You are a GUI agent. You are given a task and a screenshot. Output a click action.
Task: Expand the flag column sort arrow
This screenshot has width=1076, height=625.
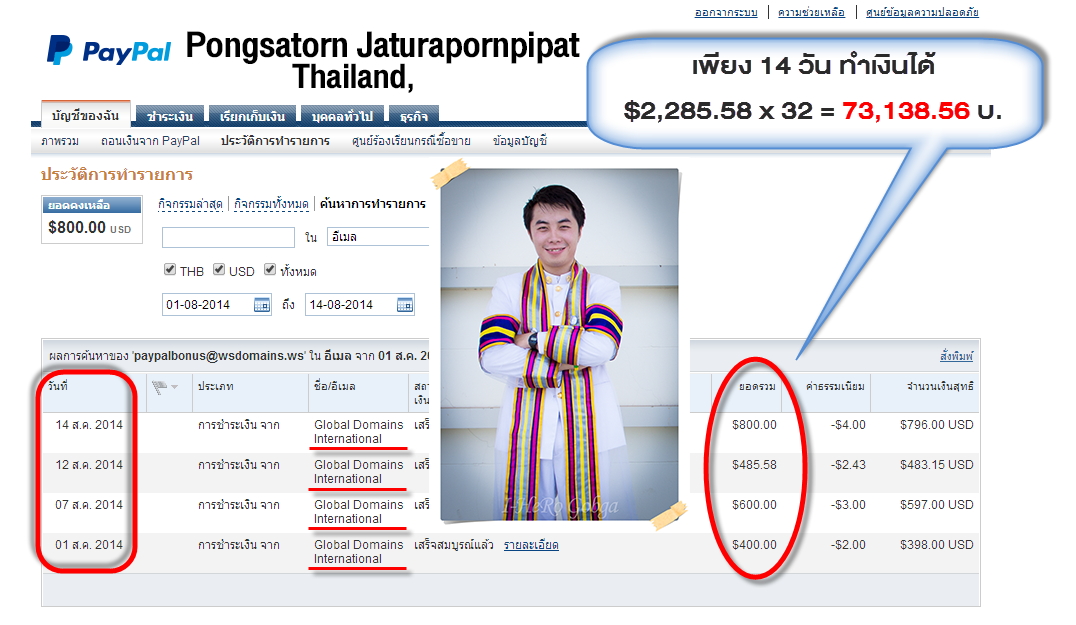174,388
